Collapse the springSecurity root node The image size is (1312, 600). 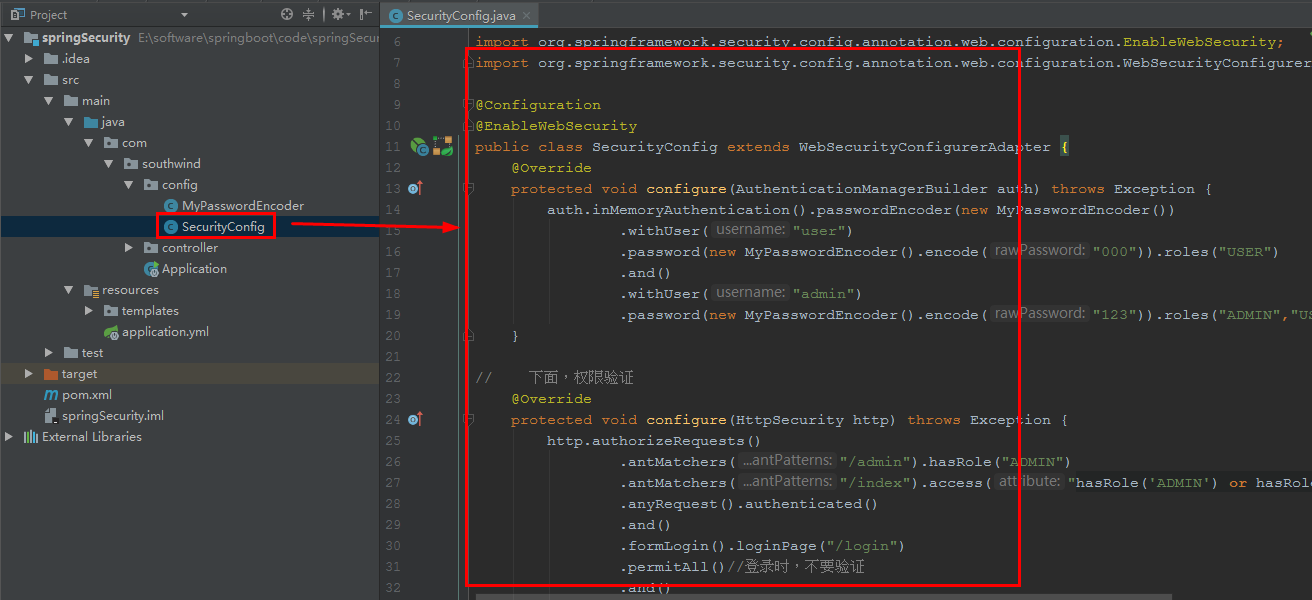(10, 38)
